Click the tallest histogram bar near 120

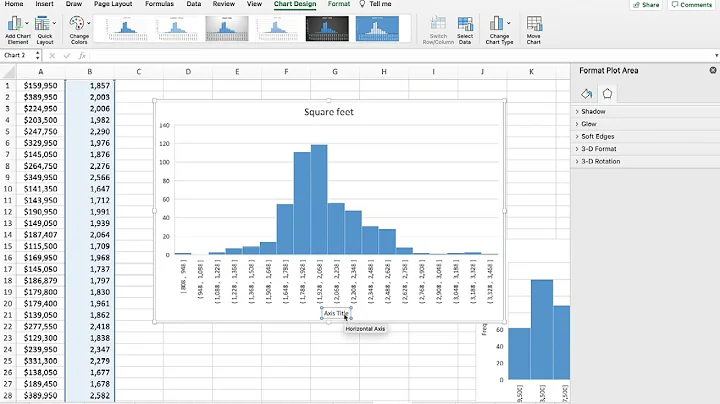319,200
